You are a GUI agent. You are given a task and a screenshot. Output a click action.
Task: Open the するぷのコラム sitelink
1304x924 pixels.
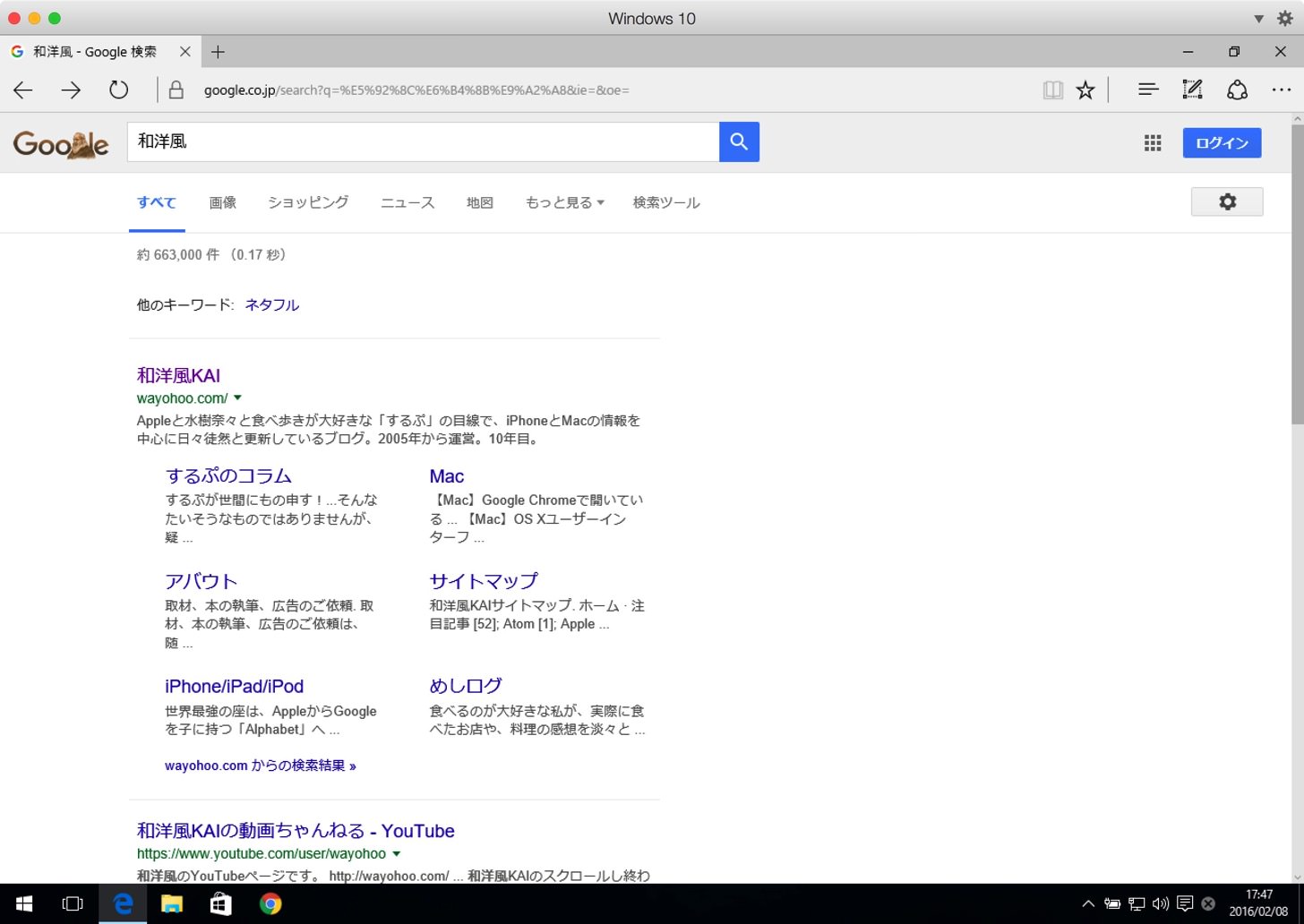pyautogui.click(x=228, y=475)
